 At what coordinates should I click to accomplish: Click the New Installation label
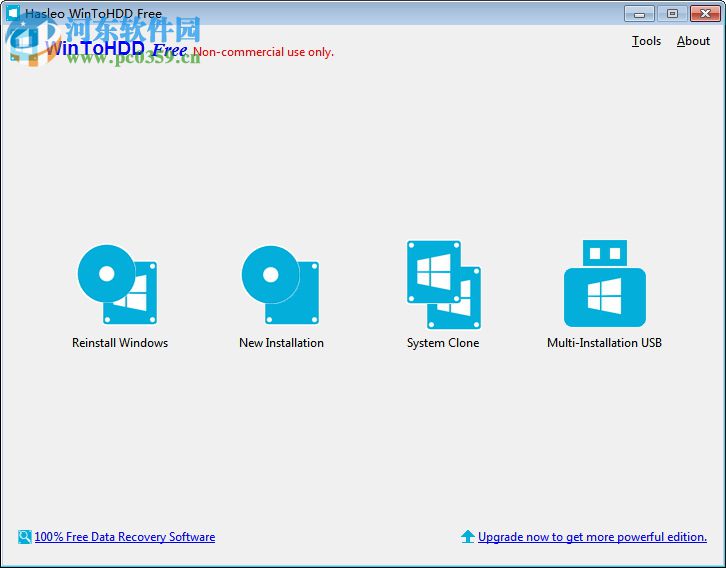281,343
